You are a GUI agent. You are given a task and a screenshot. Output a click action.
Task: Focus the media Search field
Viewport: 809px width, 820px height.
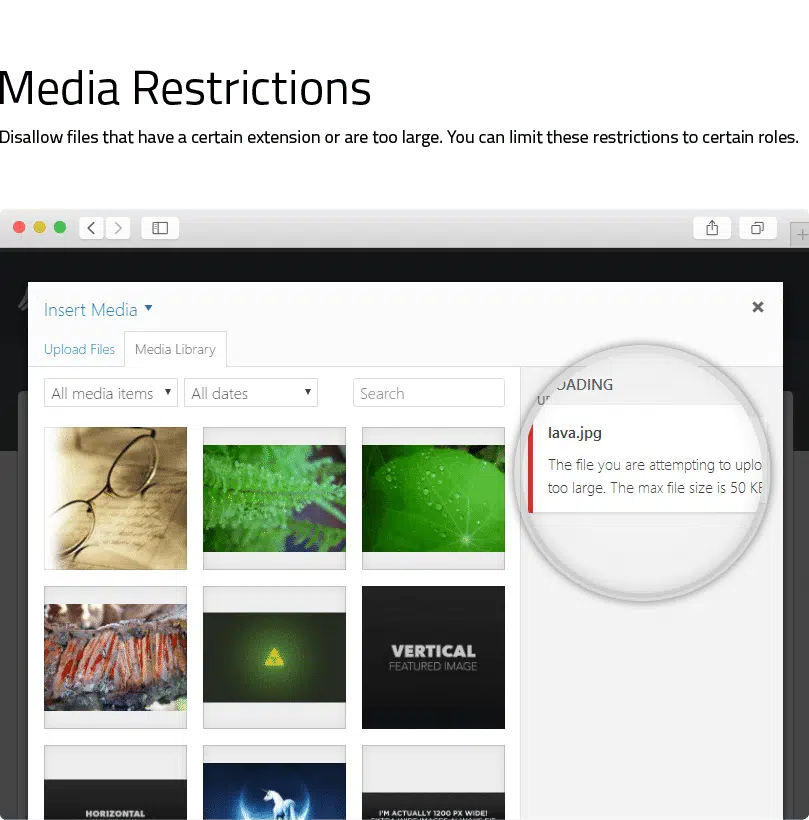[x=429, y=393]
